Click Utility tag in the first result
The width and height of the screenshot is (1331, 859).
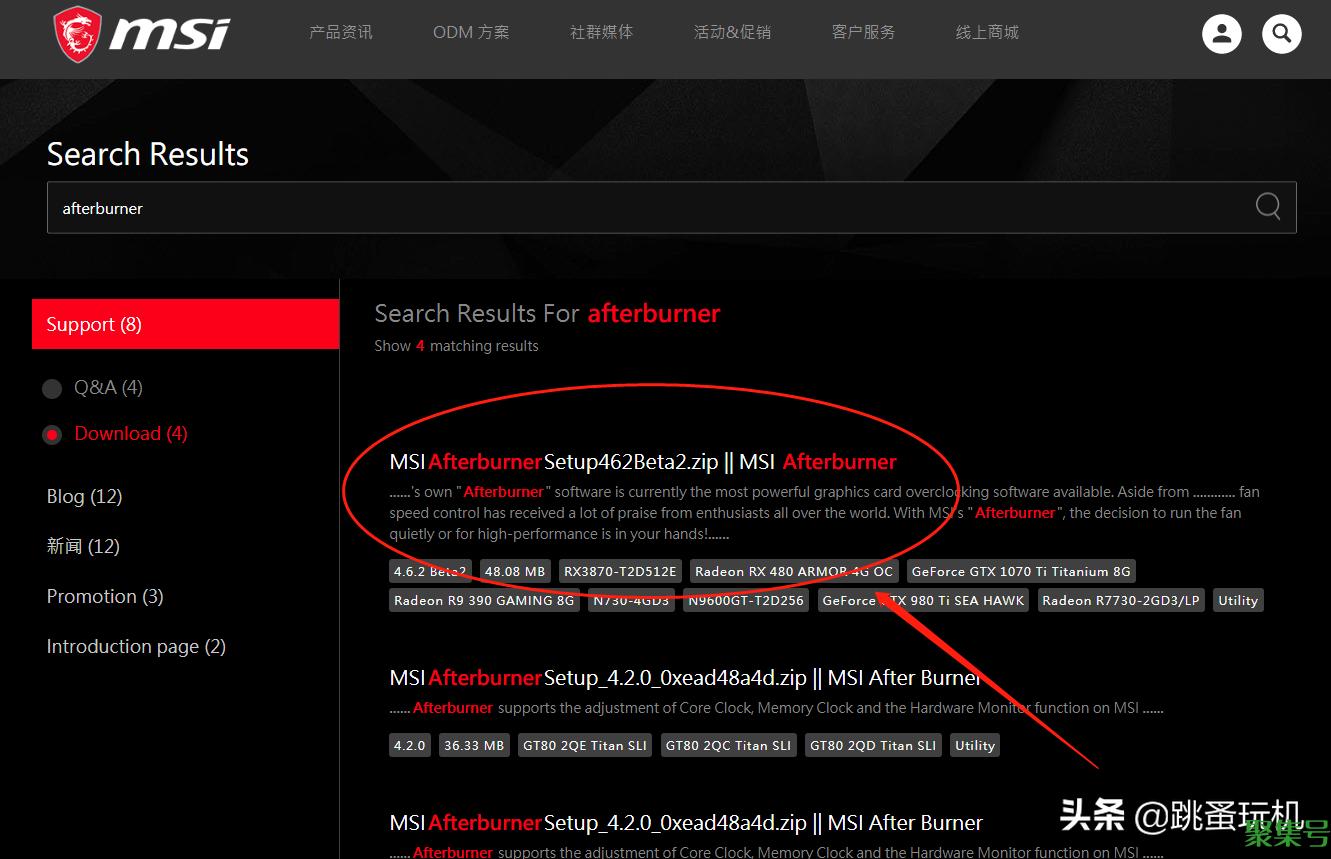click(1238, 600)
